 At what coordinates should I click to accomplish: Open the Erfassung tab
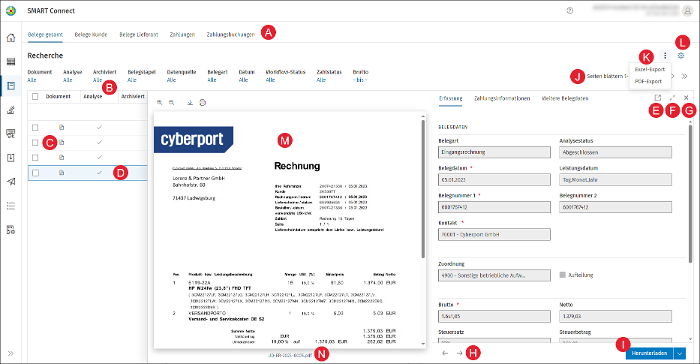[450, 98]
